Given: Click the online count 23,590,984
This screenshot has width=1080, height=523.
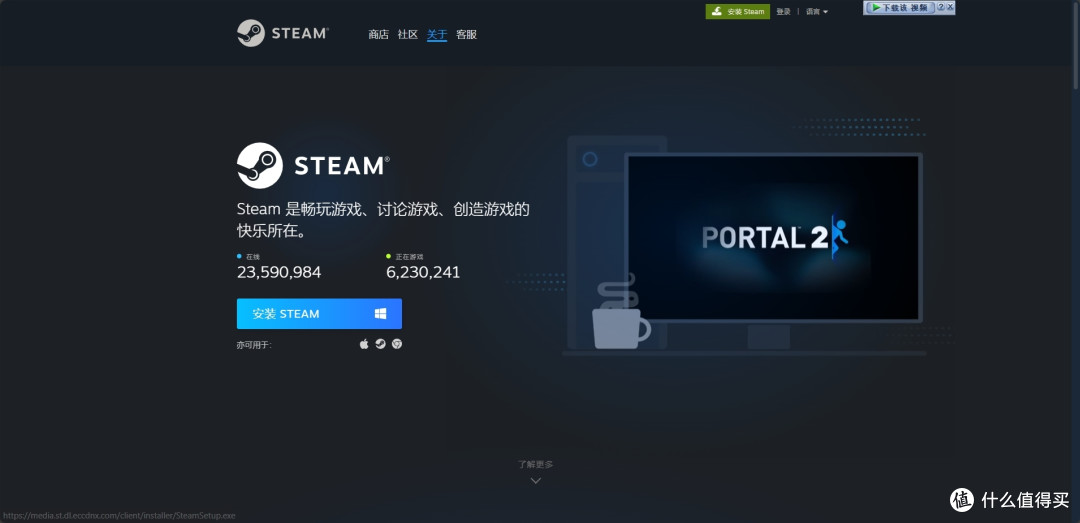Looking at the screenshot, I should [x=279, y=272].
